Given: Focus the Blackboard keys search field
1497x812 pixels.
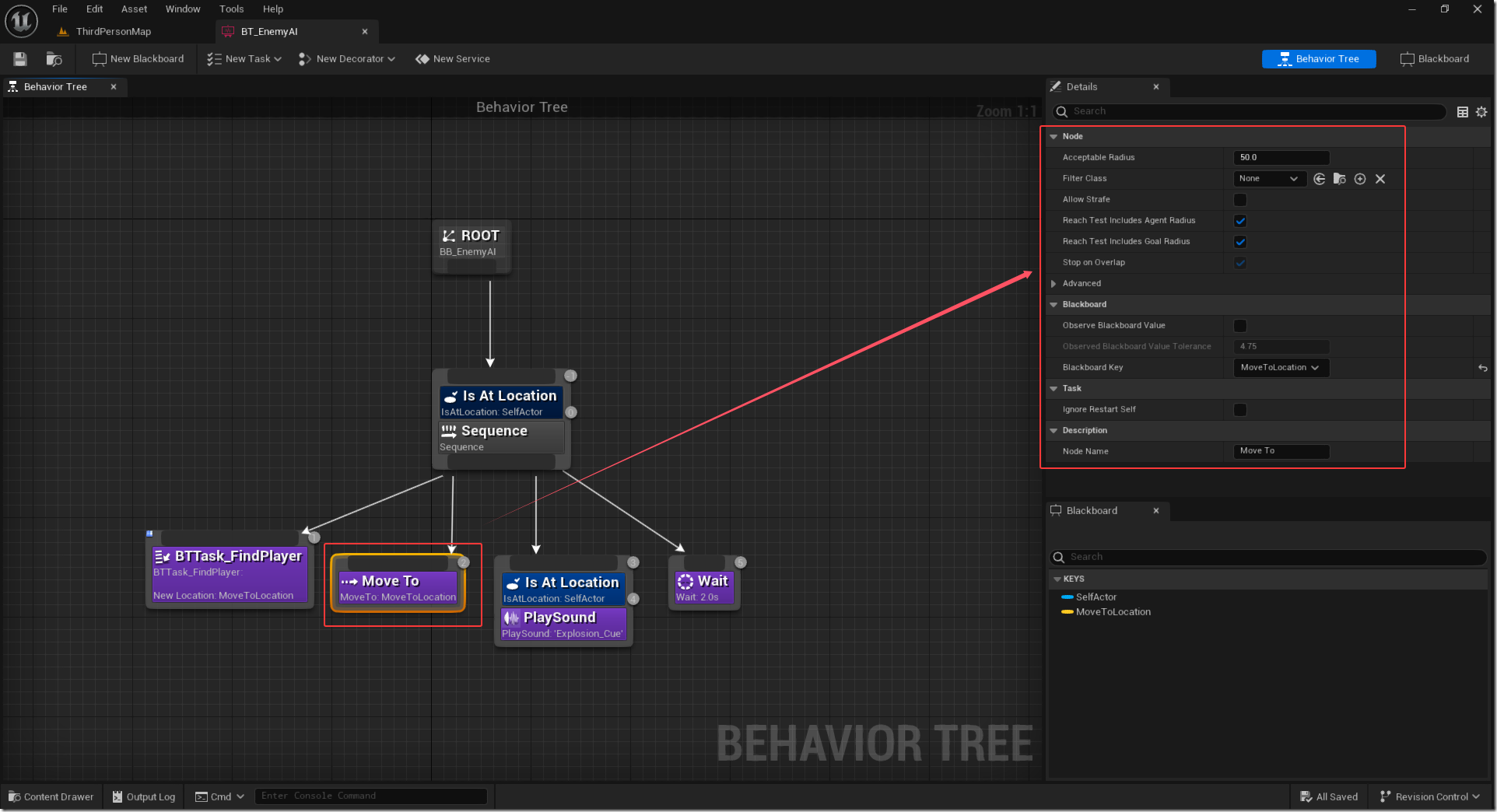Looking at the screenshot, I should pos(1268,557).
